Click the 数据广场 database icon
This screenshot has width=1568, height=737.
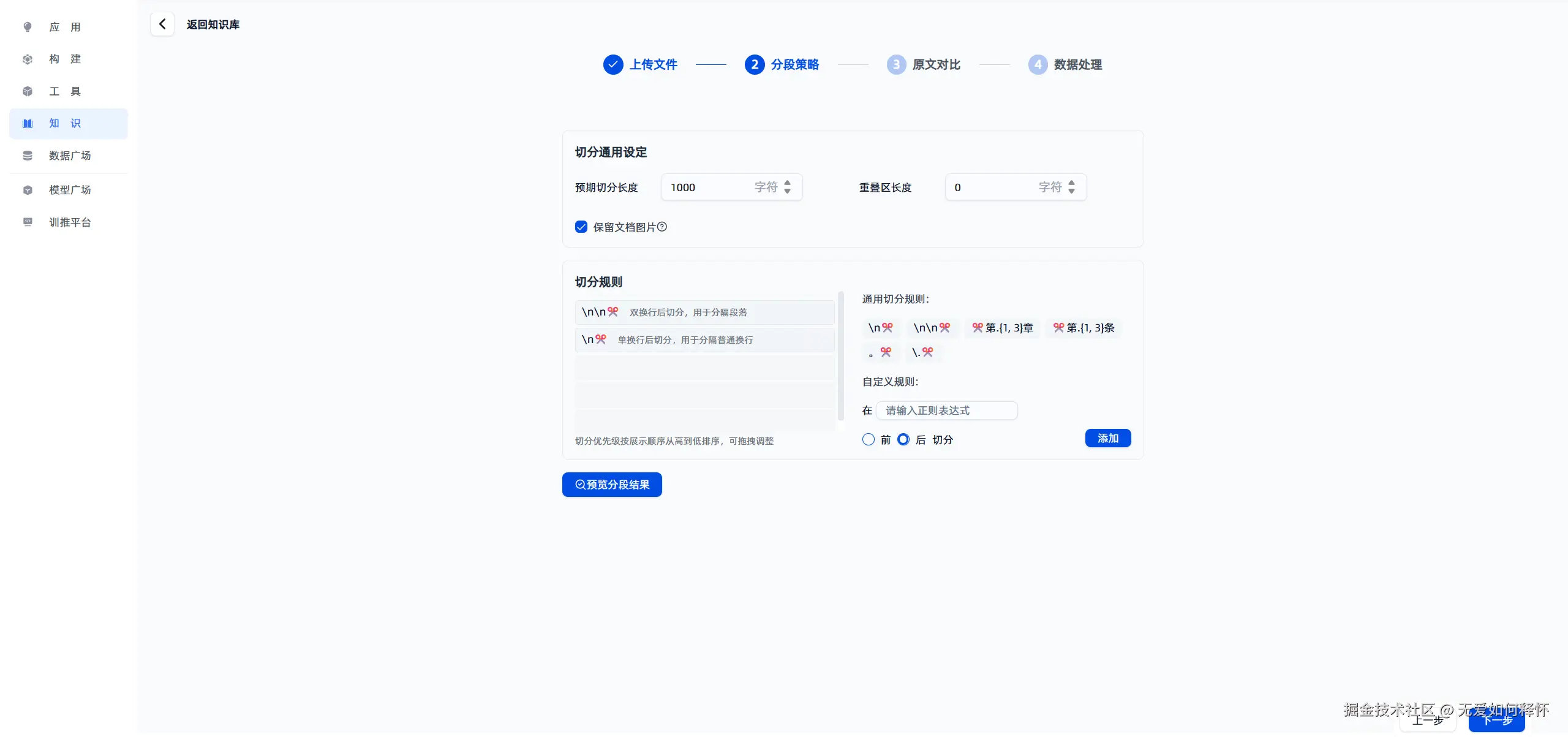click(28, 156)
